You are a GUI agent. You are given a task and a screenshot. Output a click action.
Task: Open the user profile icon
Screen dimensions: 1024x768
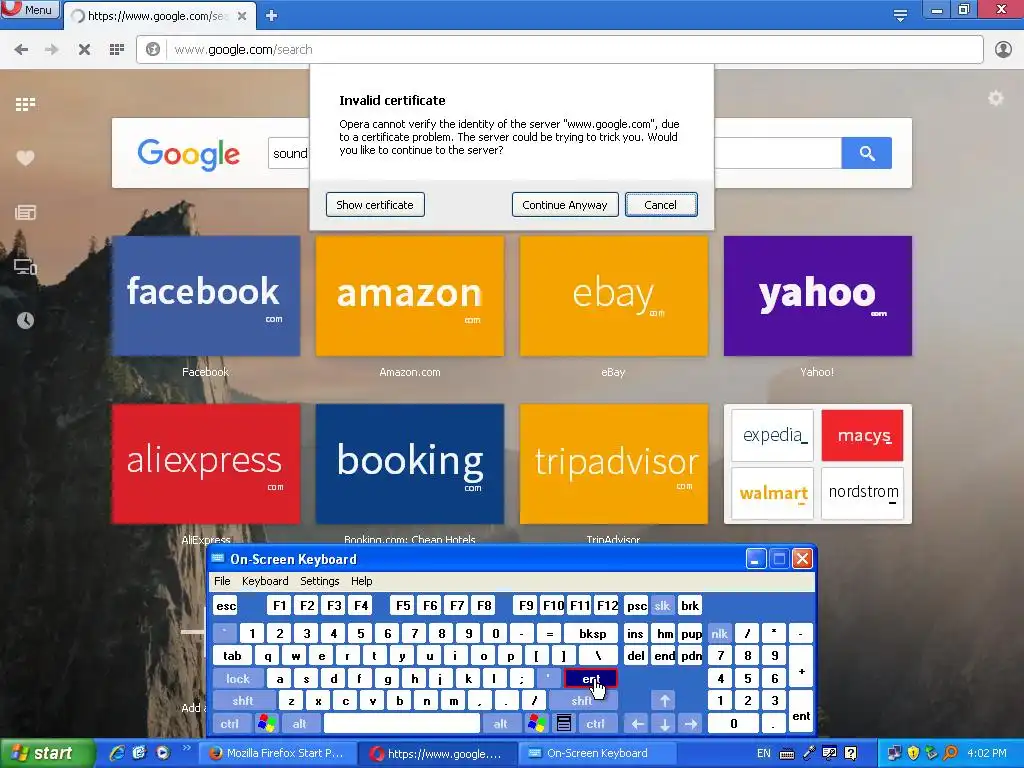tap(1003, 50)
